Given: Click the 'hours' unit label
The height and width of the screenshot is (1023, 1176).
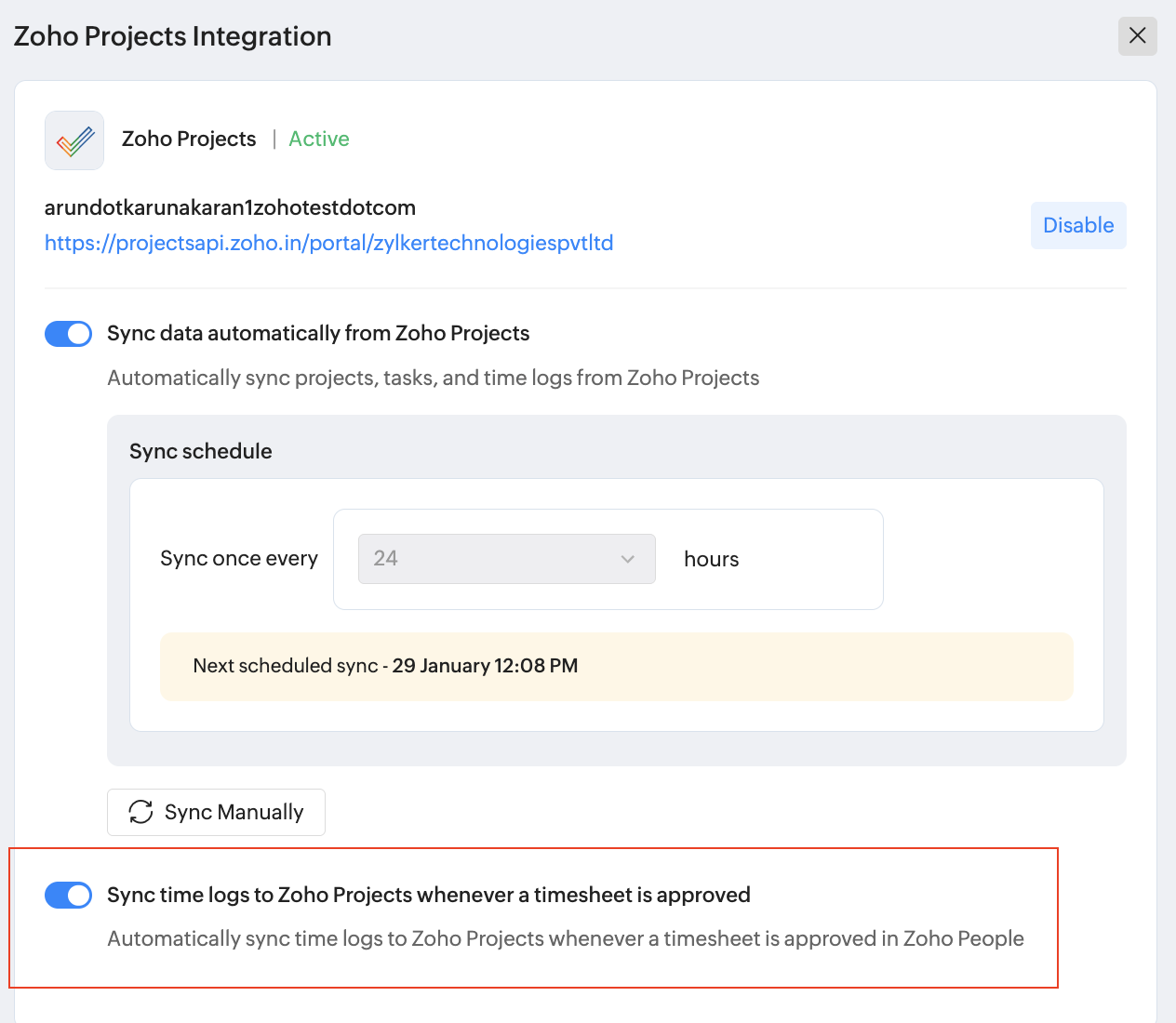Looking at the screenshot, I should 712,559.
